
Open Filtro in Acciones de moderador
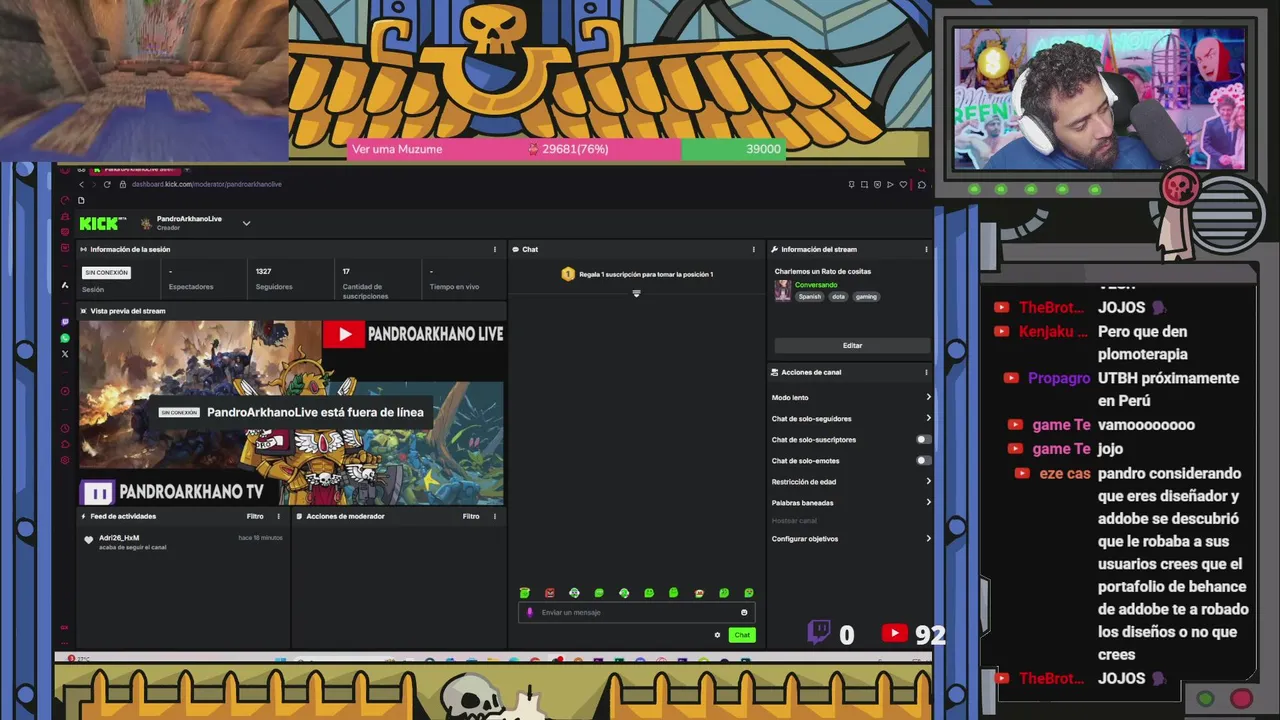(x=471, y=516)
